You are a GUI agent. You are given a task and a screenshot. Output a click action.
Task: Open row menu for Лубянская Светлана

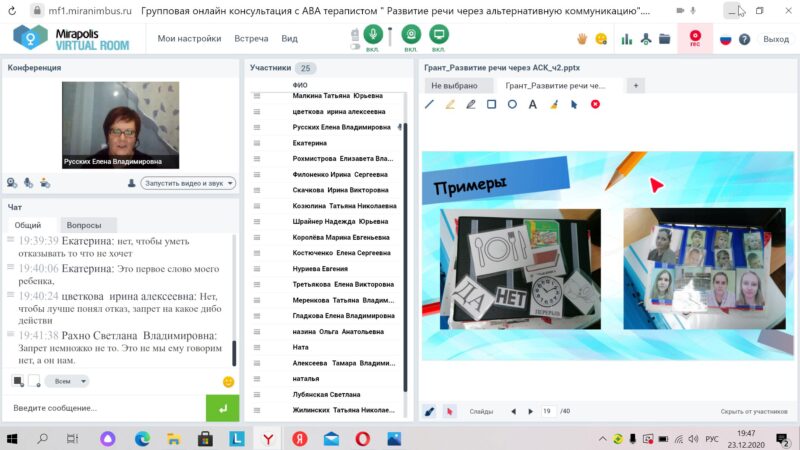click(257, 394)
